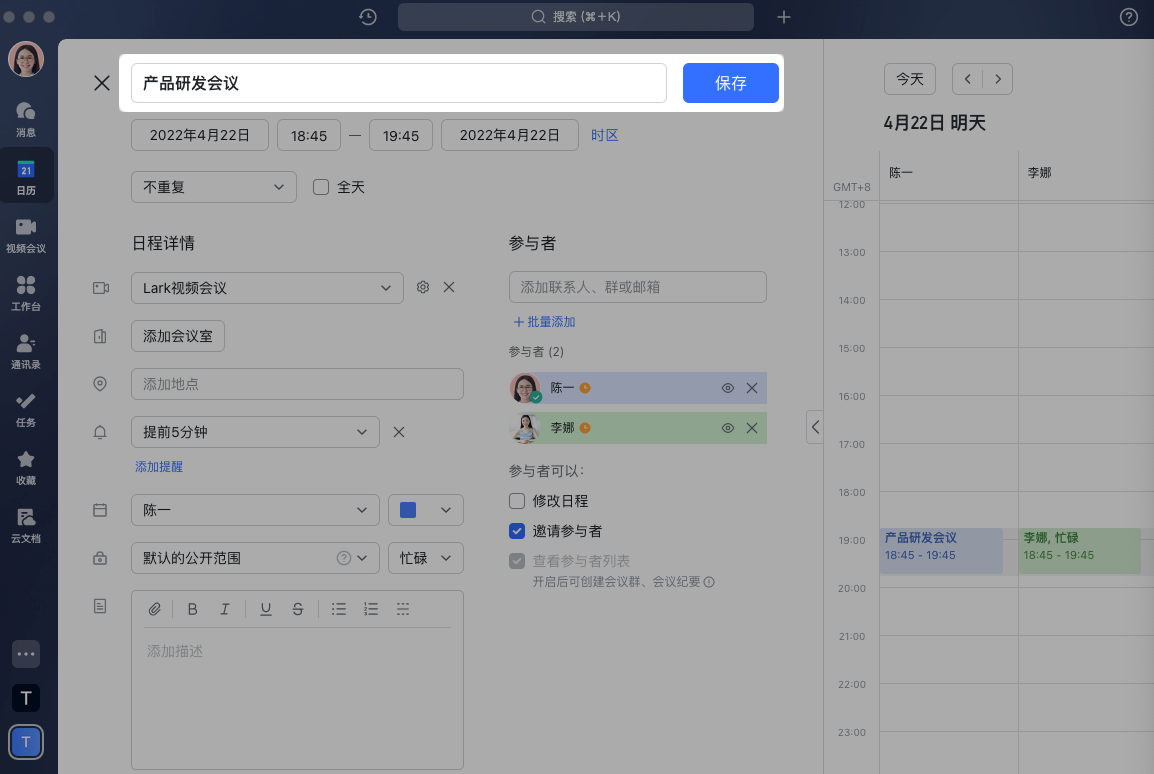Remove participant 李娜
1154x774 pixels.
click(751, 427)
